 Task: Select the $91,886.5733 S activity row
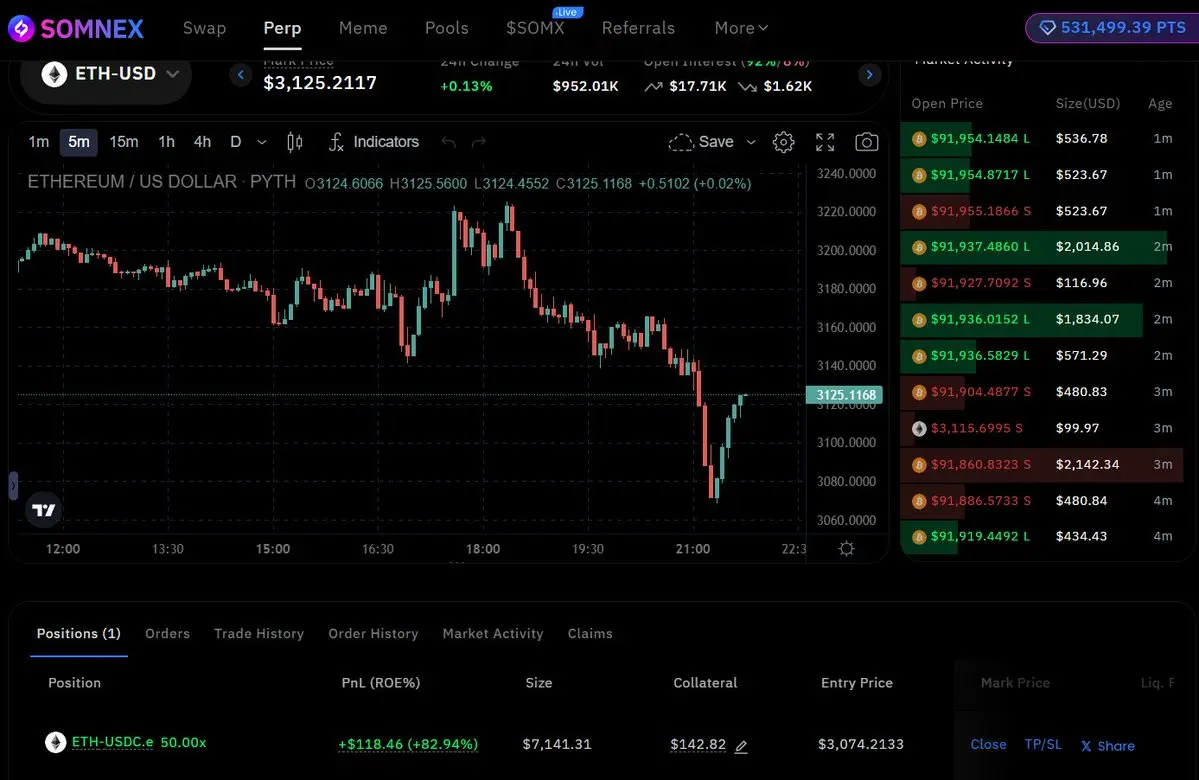coord(1041,501)
